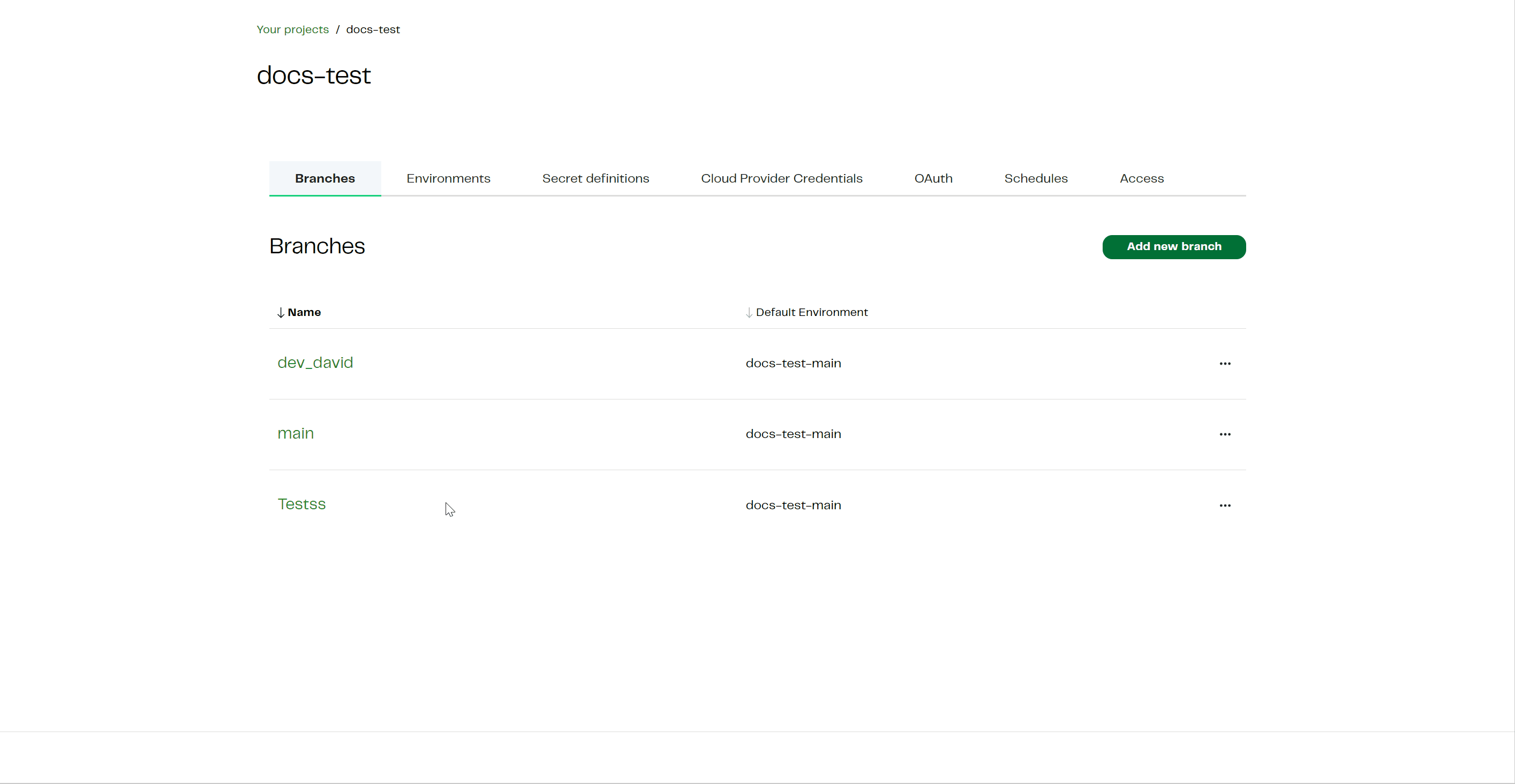Click the Add new branch button
The height and width of the screenshot is (784, 1515).
click(x=1174, y=246)
